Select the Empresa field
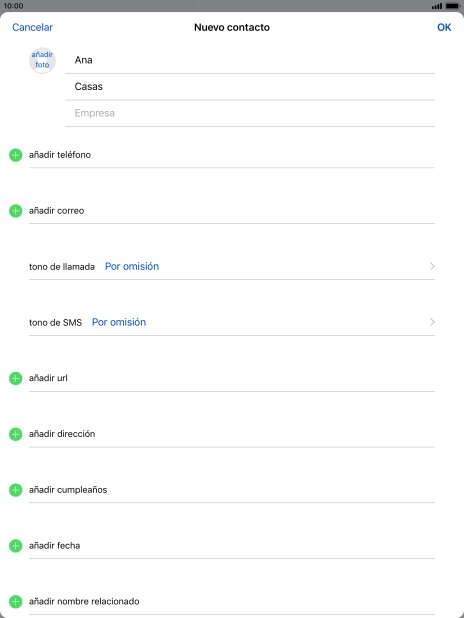Screen dimensions: 464x618 pyautogui.click(x=250, y=113)
